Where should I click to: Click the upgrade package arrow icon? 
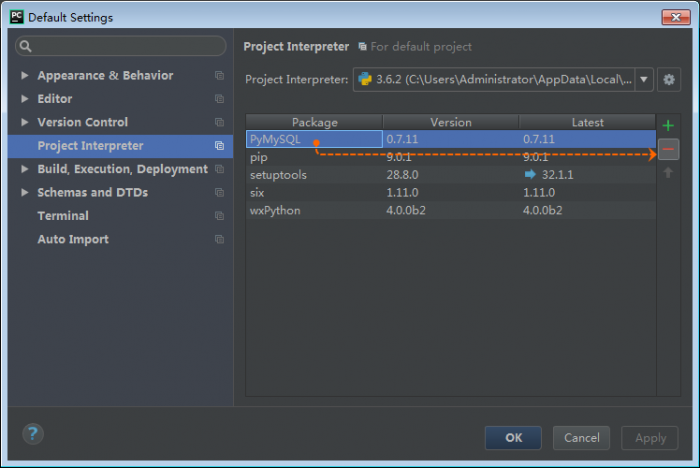pyautogui.click(x=668, y=173)
